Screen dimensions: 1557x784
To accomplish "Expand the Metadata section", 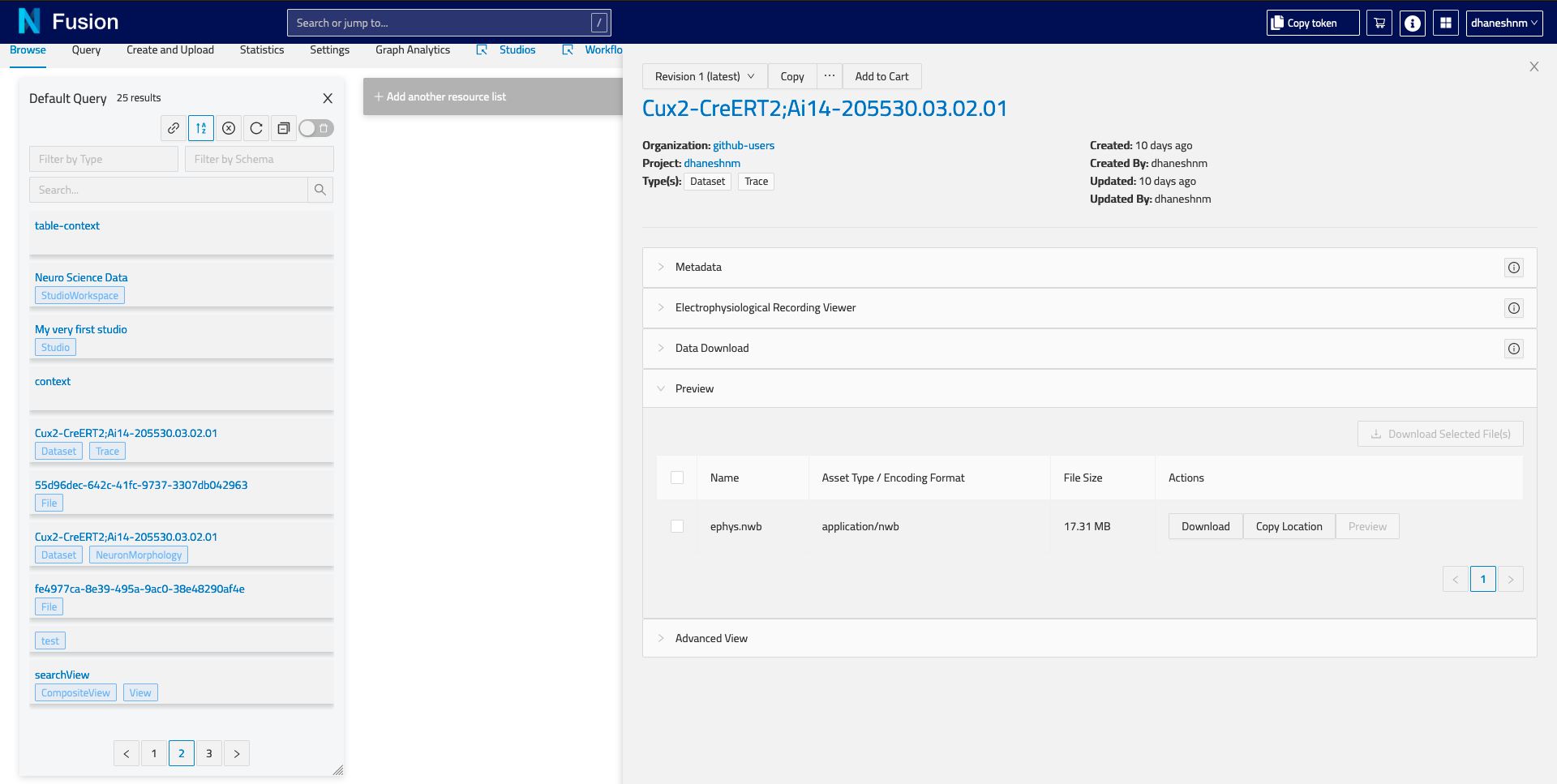I will pyautogui.click(x=1089, y=268).
